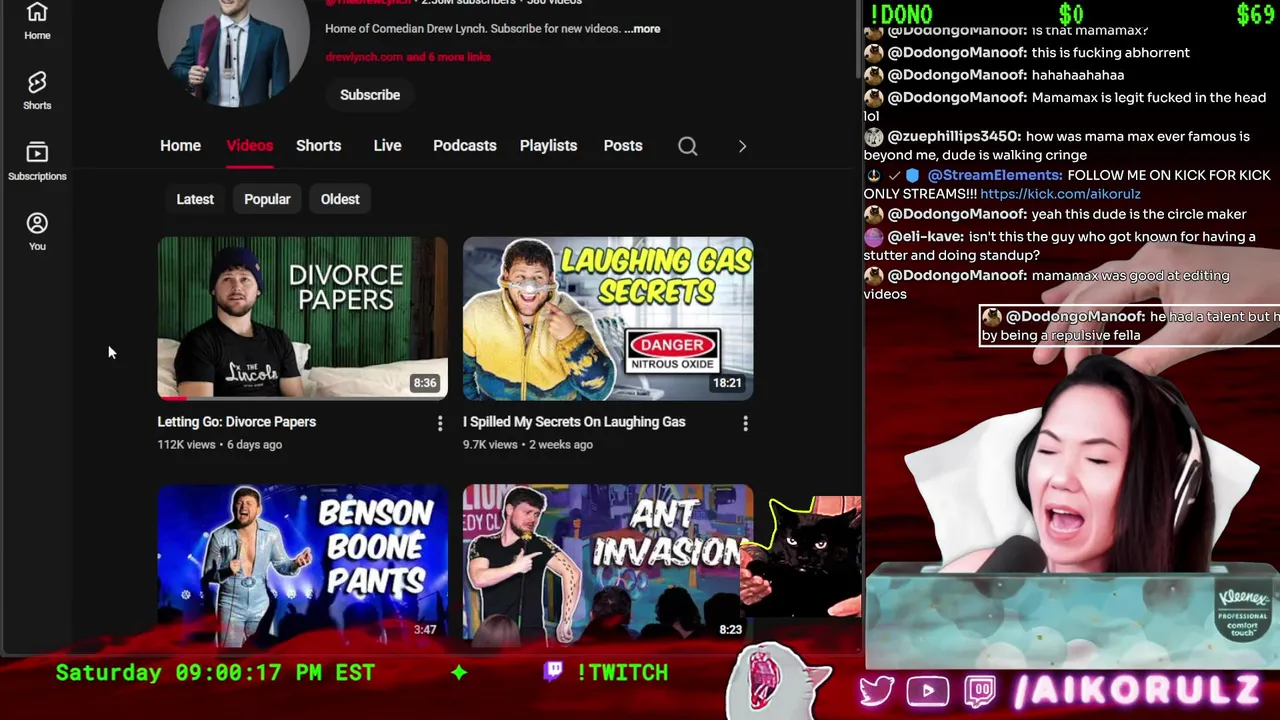Click the @eli-kave chat username
This screenshot has height=720, width=1280.
[x=926, y=237]
